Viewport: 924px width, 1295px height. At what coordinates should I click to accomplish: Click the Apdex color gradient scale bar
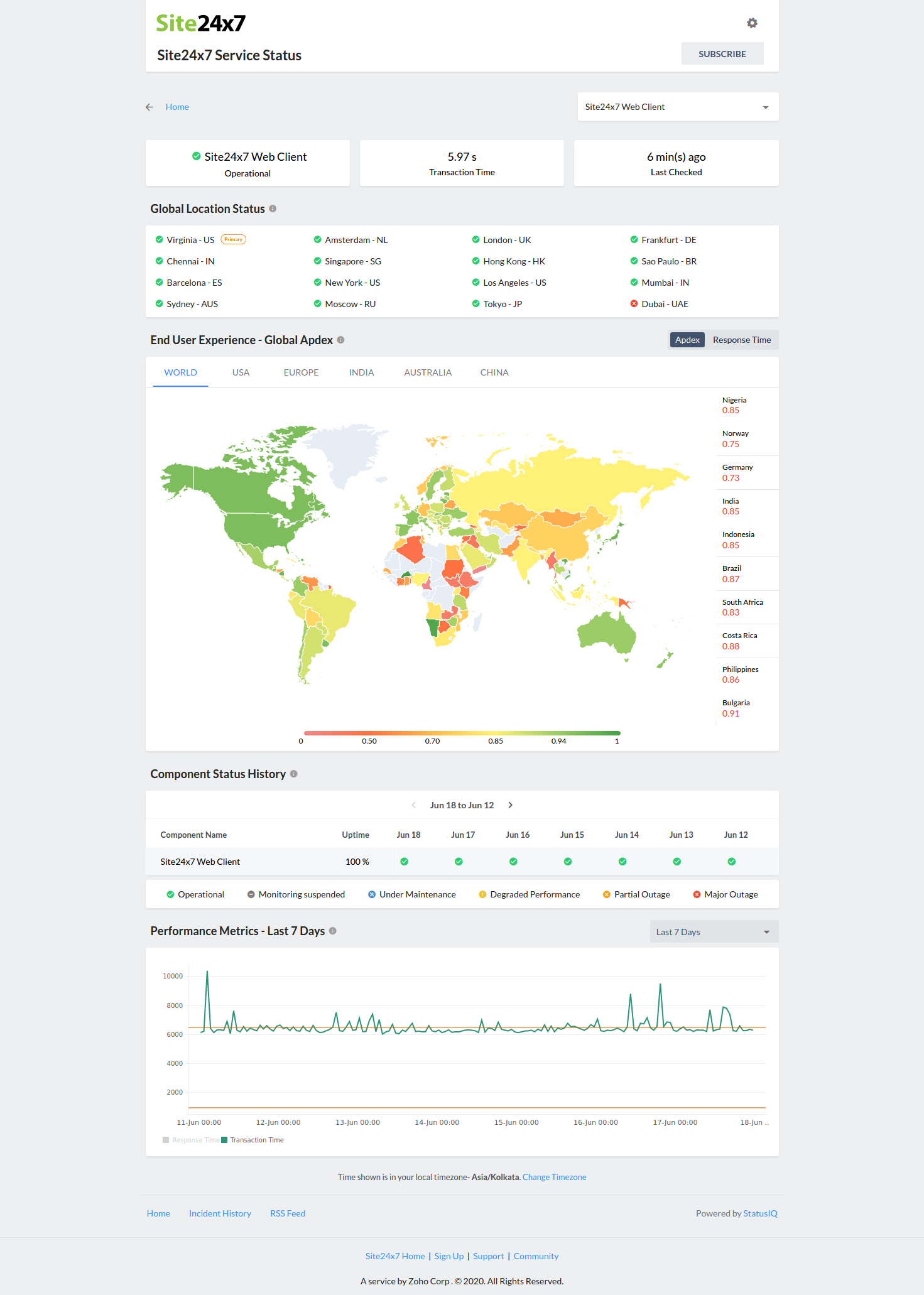click(462, 733)
